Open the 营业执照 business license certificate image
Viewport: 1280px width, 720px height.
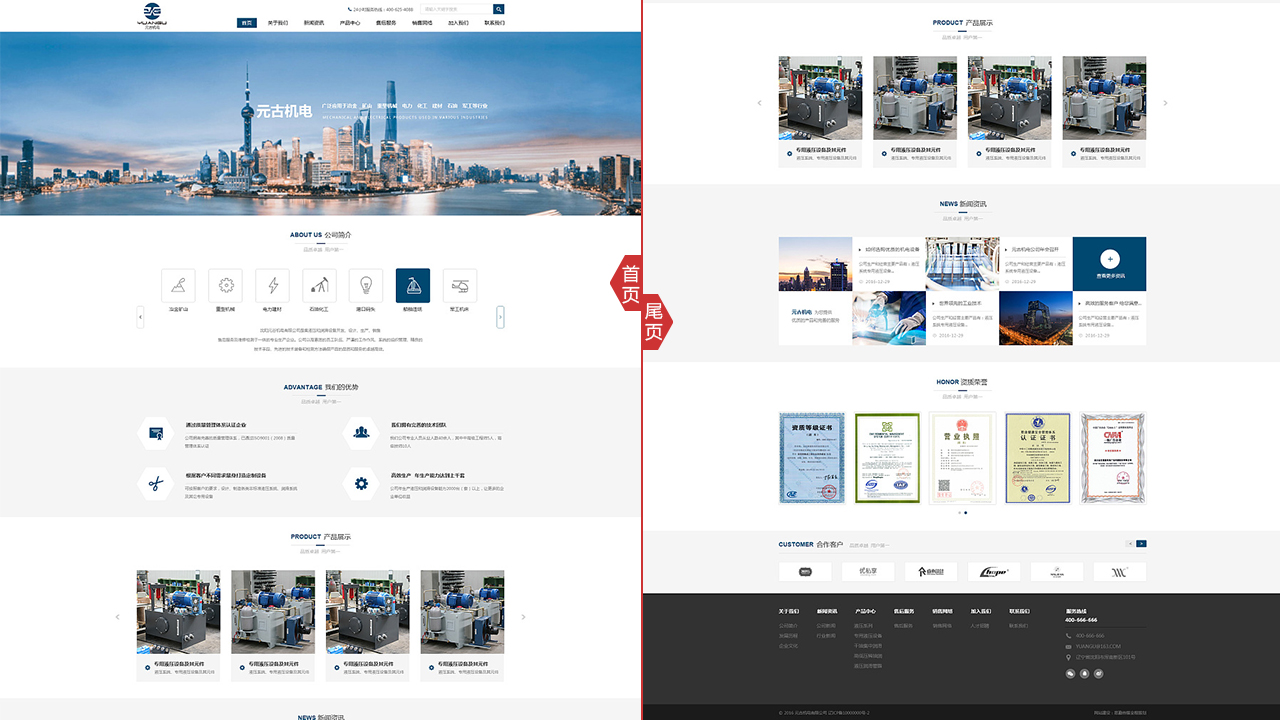(962, 457)
